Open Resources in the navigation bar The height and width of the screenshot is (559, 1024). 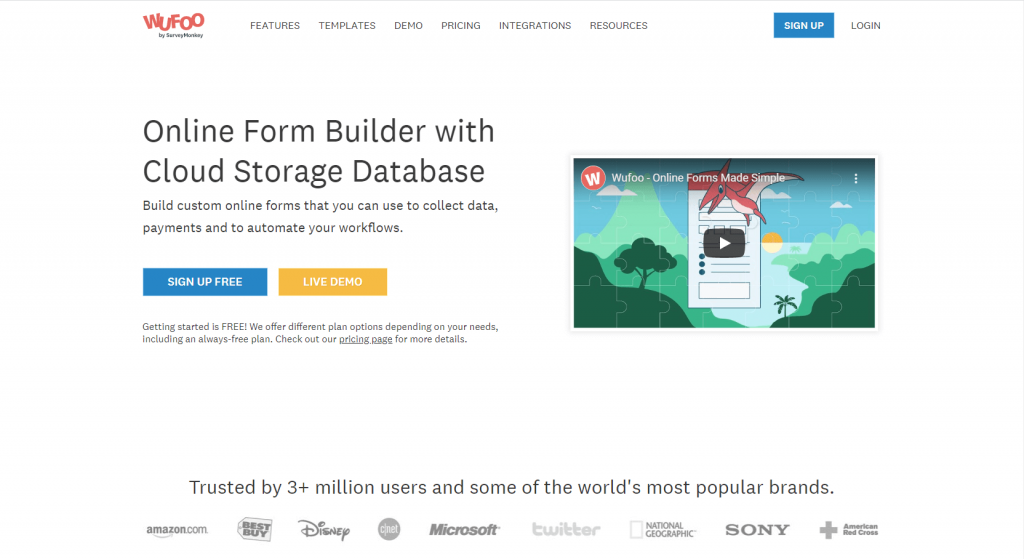618,25
